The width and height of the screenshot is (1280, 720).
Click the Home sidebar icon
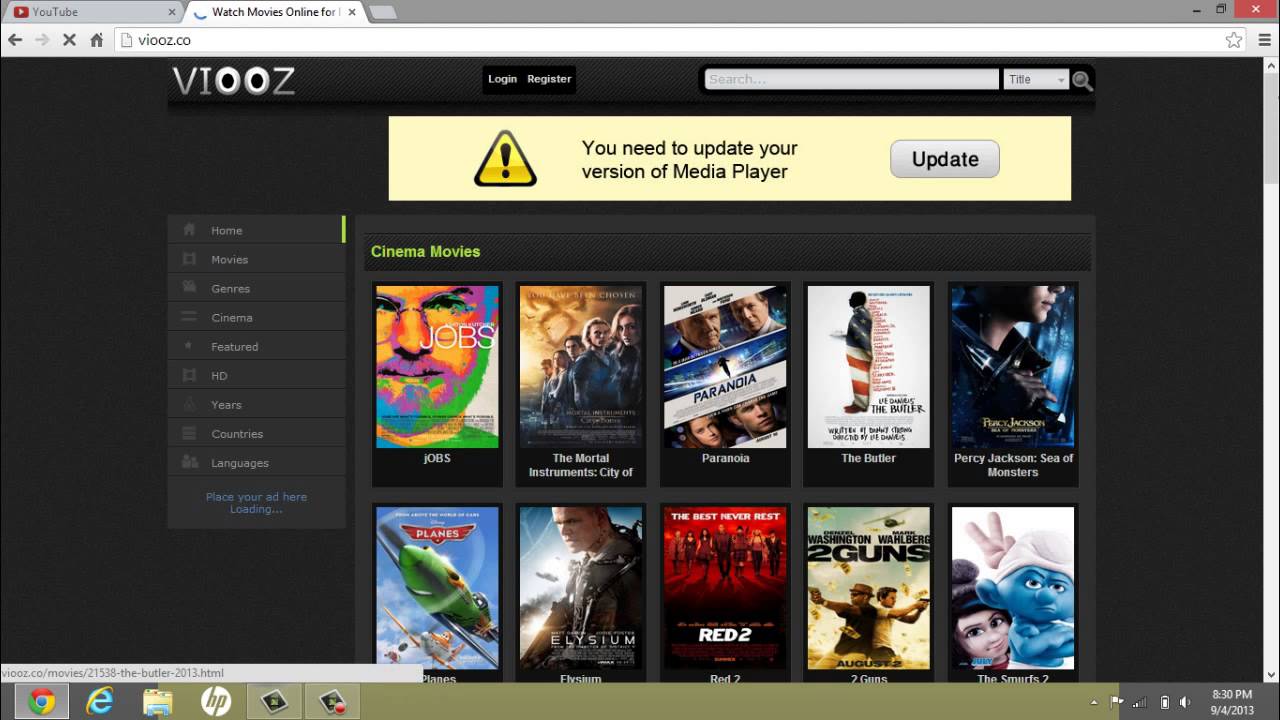[x=189, y=230]
